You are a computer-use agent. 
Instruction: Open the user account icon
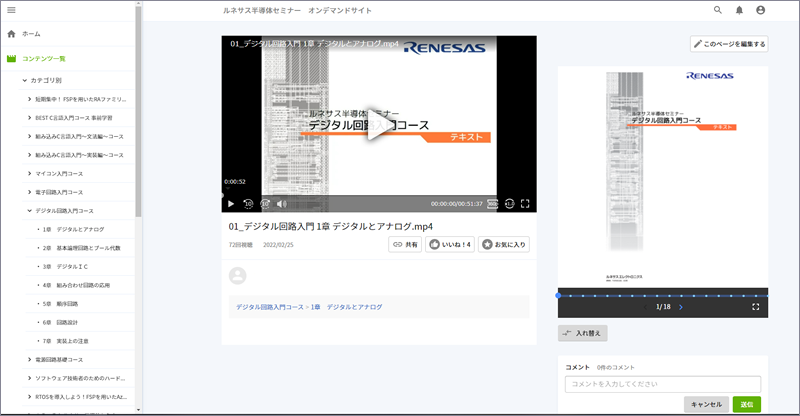tap(761, 10)
